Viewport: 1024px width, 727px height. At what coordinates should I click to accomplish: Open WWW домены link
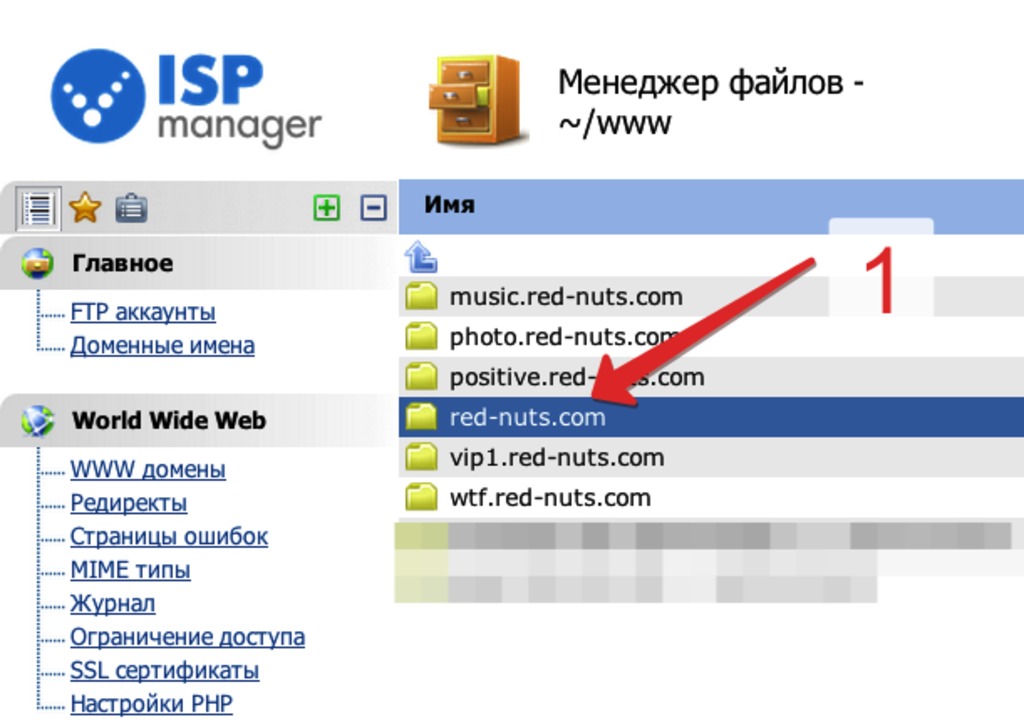coord(148,470)
